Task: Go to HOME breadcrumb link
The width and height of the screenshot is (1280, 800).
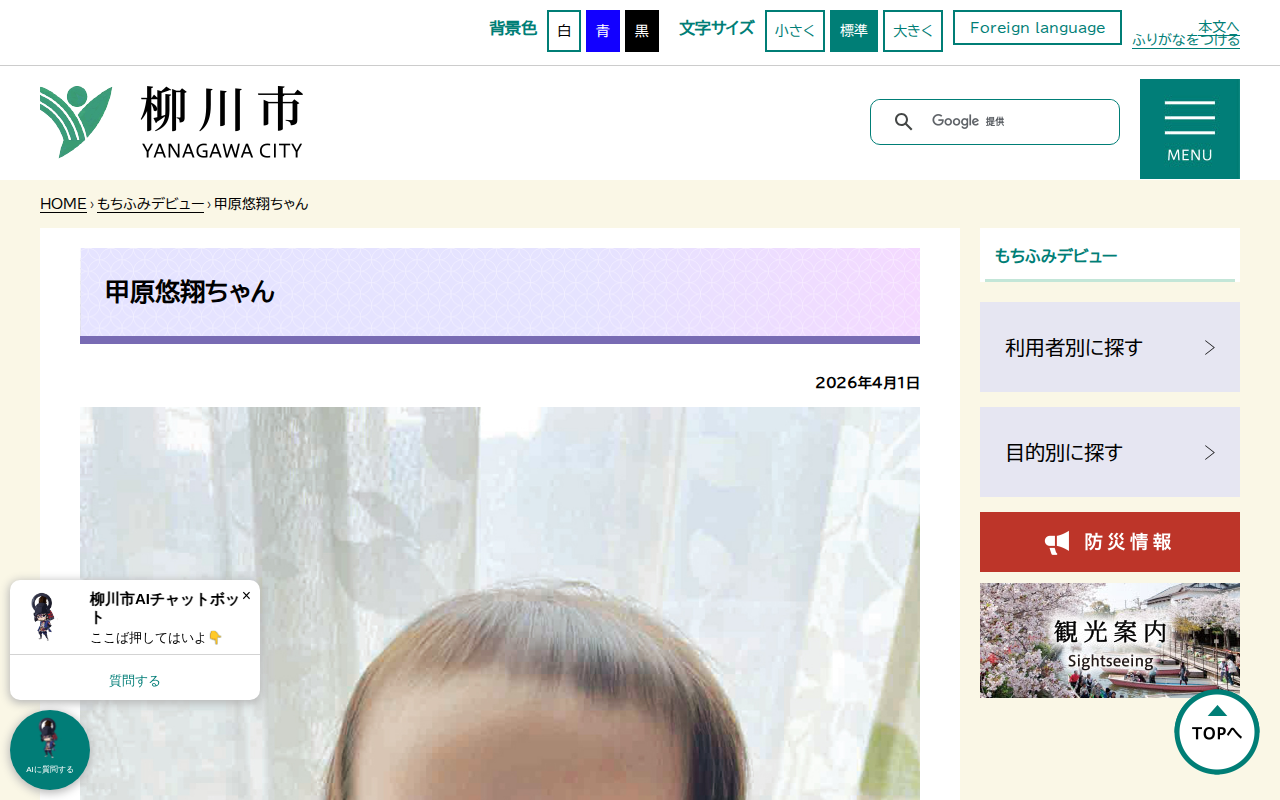Action: click(x=63, y=204)
